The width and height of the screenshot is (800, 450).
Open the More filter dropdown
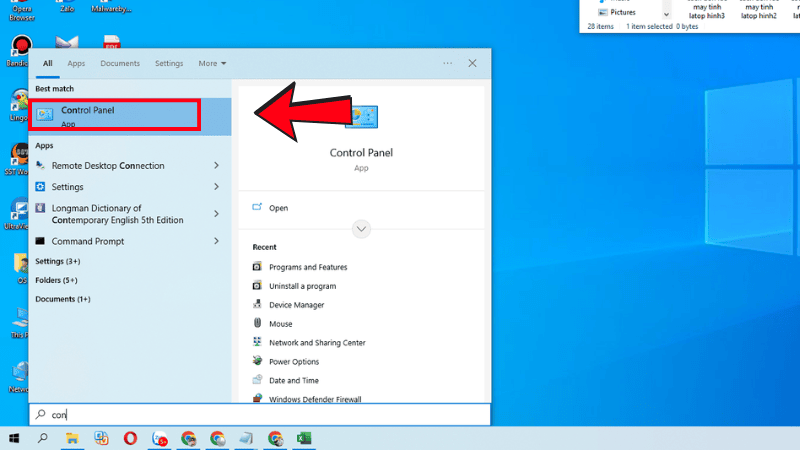pyautogui.click(x=211, y=64)
